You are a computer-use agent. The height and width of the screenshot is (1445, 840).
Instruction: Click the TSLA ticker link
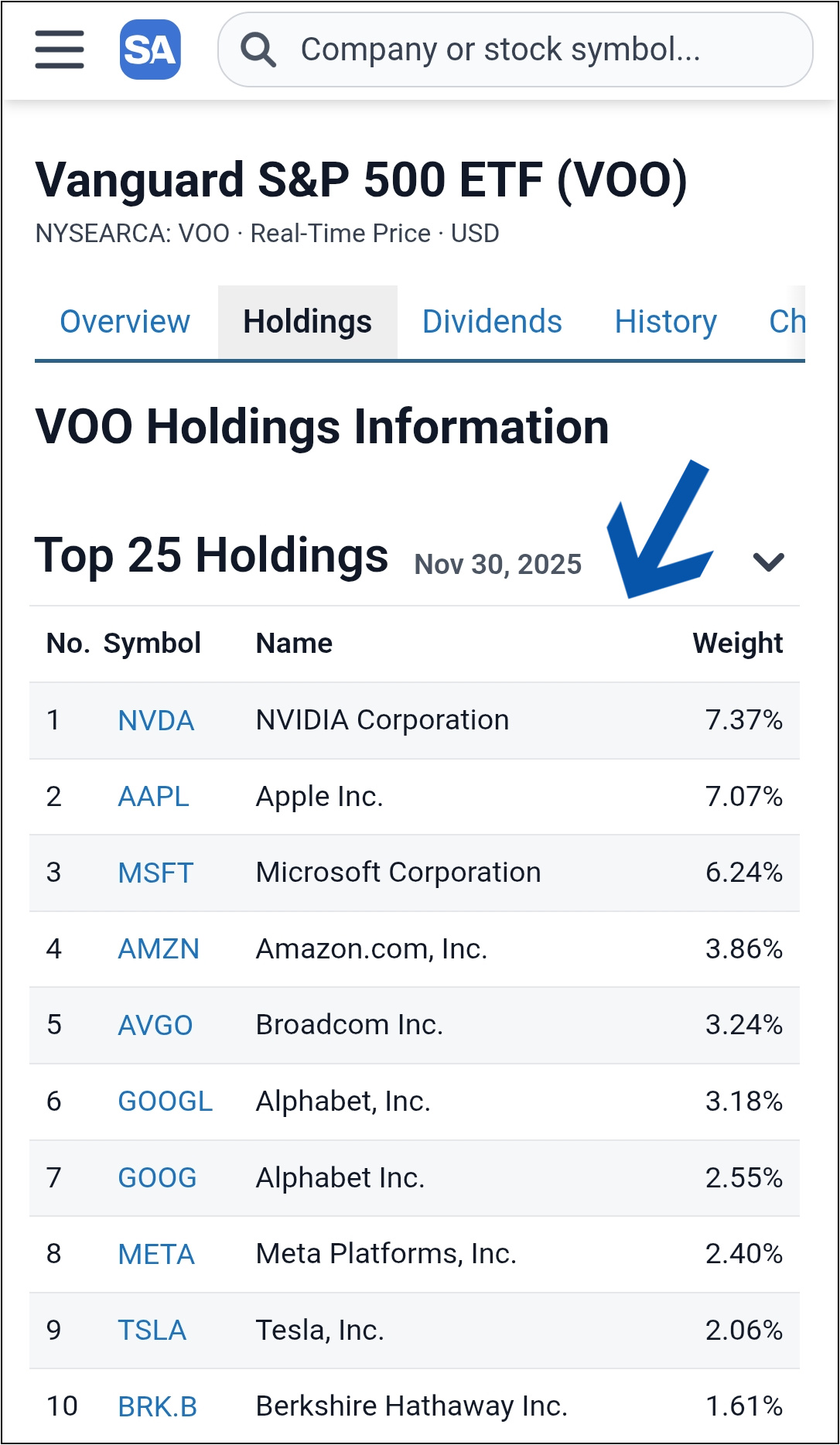152,1331
